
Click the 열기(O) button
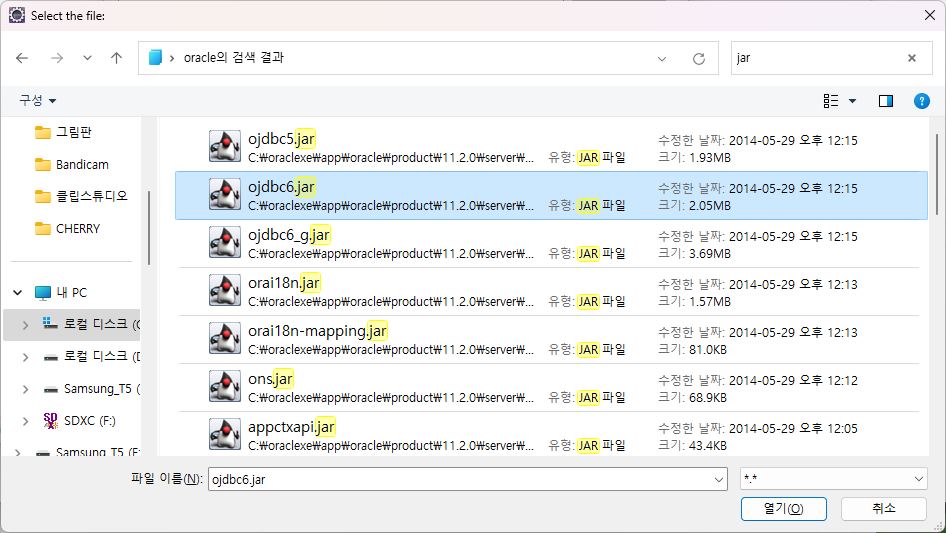783,509
